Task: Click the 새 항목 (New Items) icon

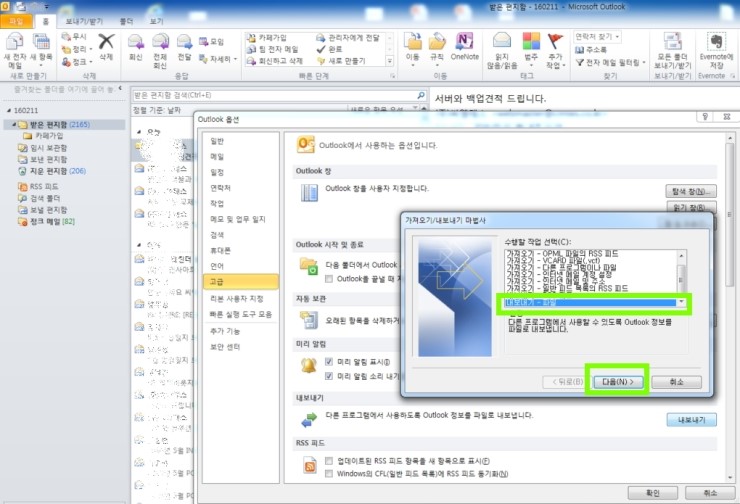Action: coord(41,42)
